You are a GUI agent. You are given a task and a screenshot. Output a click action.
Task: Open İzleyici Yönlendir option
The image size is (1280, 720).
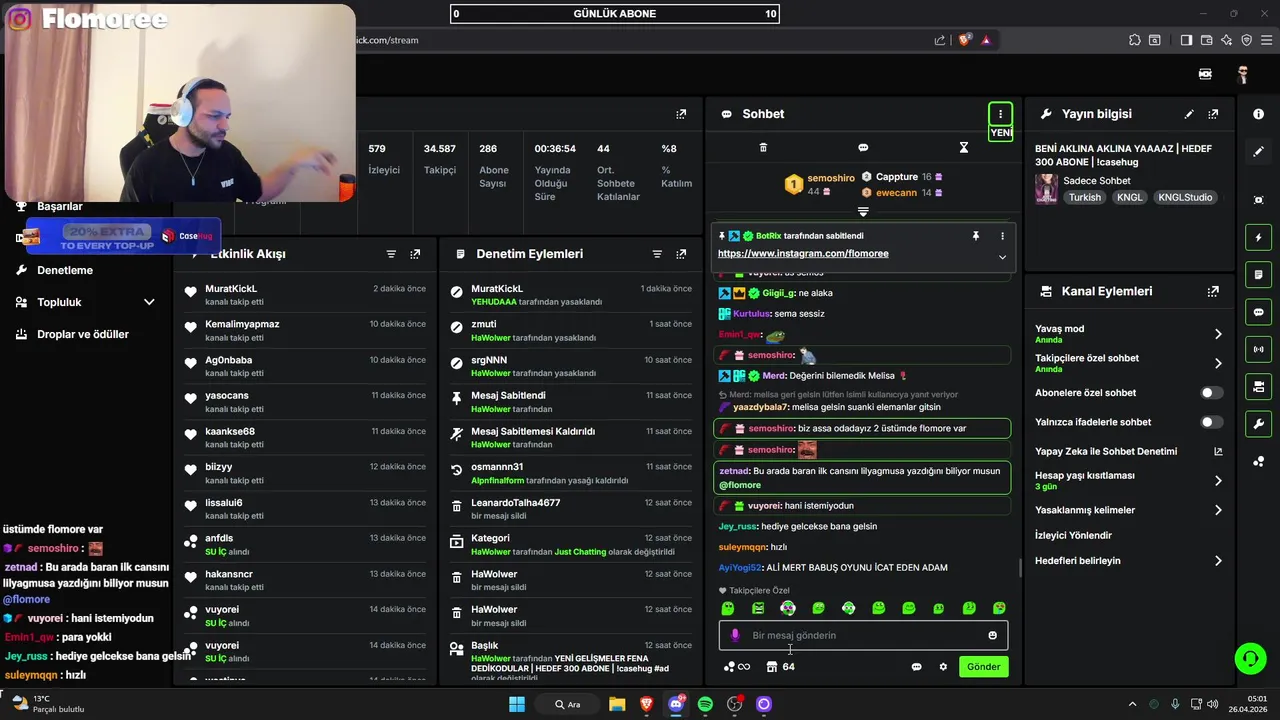[x=1073, y=536]
